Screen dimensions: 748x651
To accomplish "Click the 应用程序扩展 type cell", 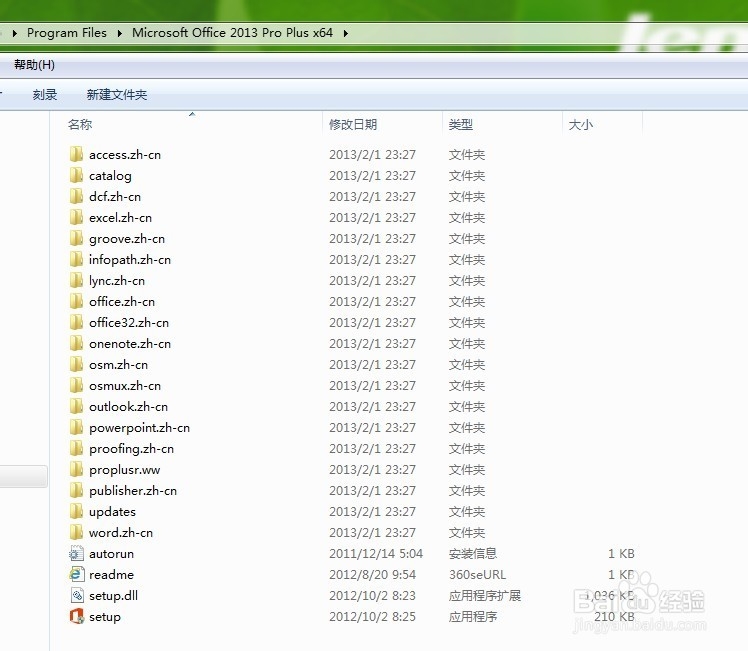I will [x=485, y=595].
